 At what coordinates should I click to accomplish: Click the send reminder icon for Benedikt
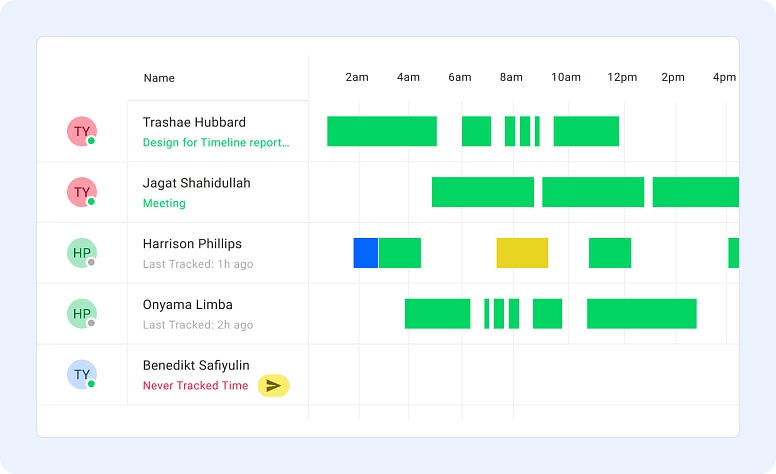(273, 386)
